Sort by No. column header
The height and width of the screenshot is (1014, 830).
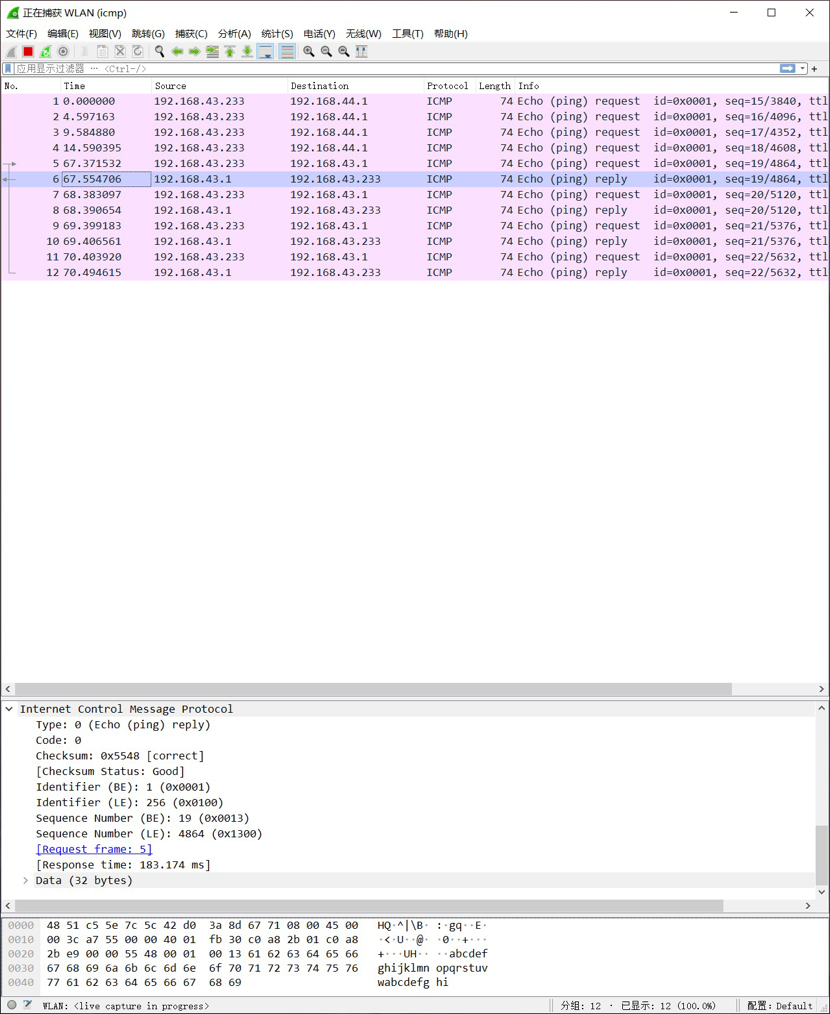click(31, 86)
